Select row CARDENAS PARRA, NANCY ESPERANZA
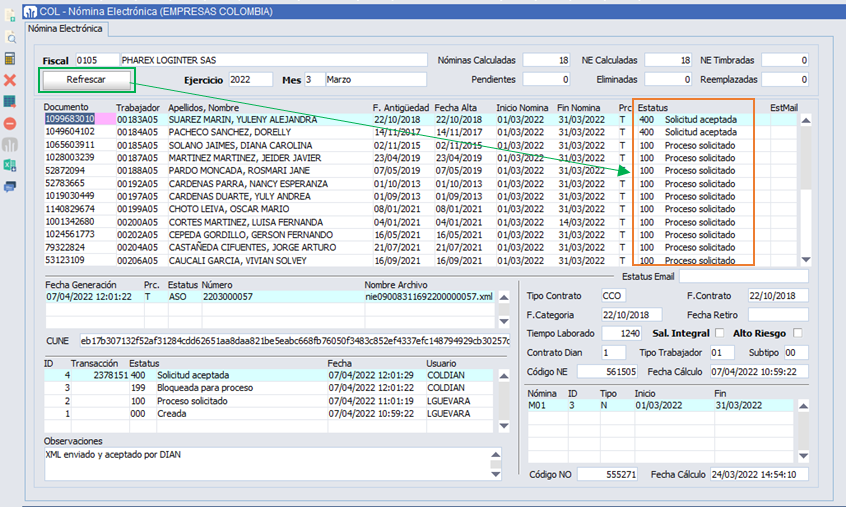Screen dimensions: 846x507 click(x=421, y=183)
